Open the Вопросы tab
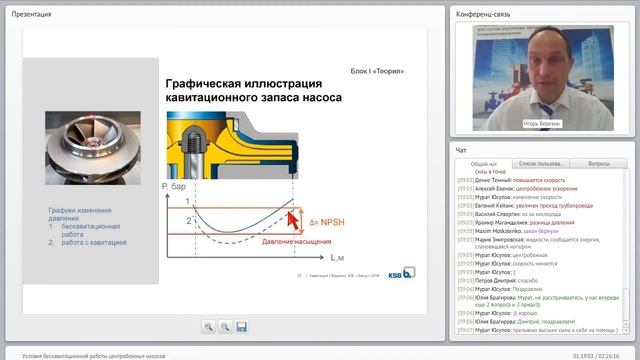640x360 pixels. [599, 164]
